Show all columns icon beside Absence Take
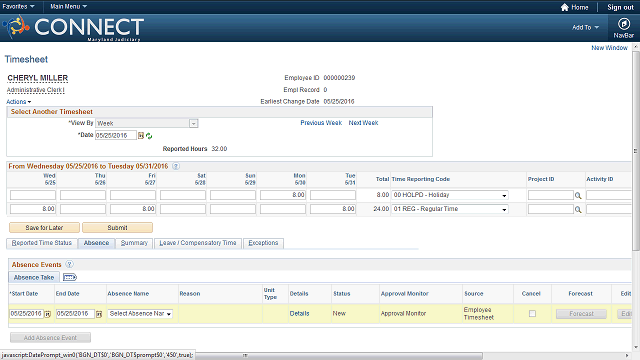This screenshot has width=640, height=360. coord(70,278)
